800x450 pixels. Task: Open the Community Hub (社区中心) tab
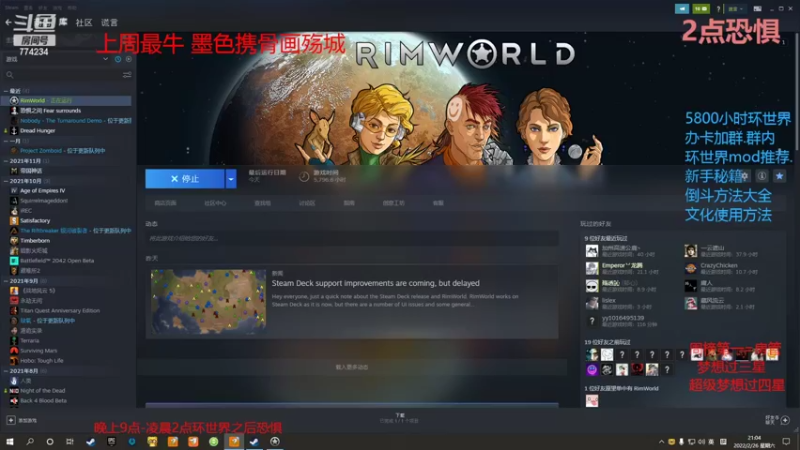pyautogui.click(x=215, y=203)
